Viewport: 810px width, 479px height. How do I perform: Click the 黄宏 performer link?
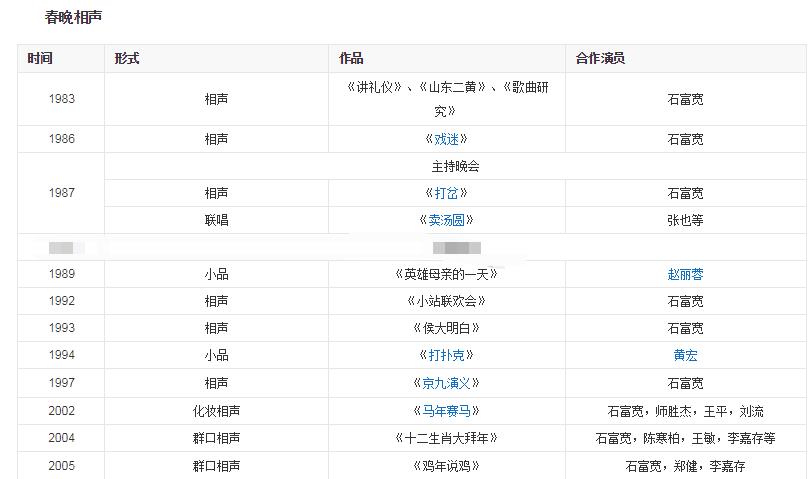click(x=685, y=355)
